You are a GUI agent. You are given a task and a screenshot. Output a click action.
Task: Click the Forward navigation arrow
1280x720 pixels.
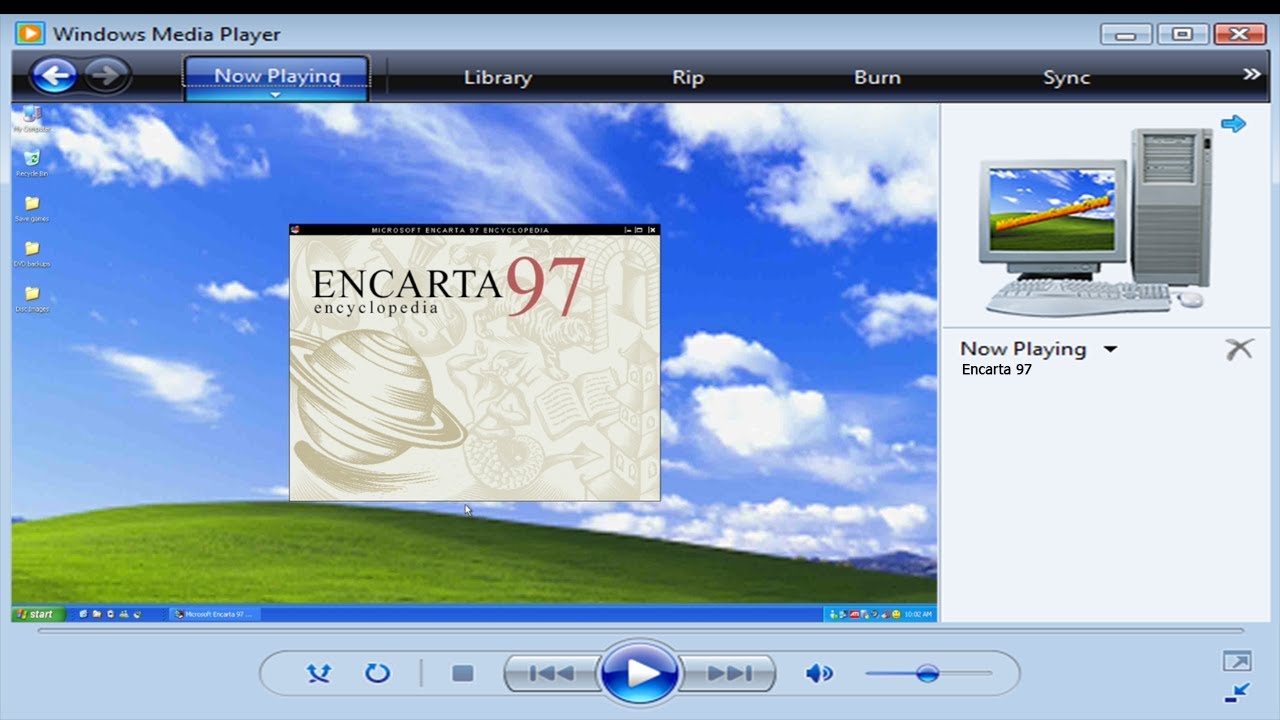106,75
